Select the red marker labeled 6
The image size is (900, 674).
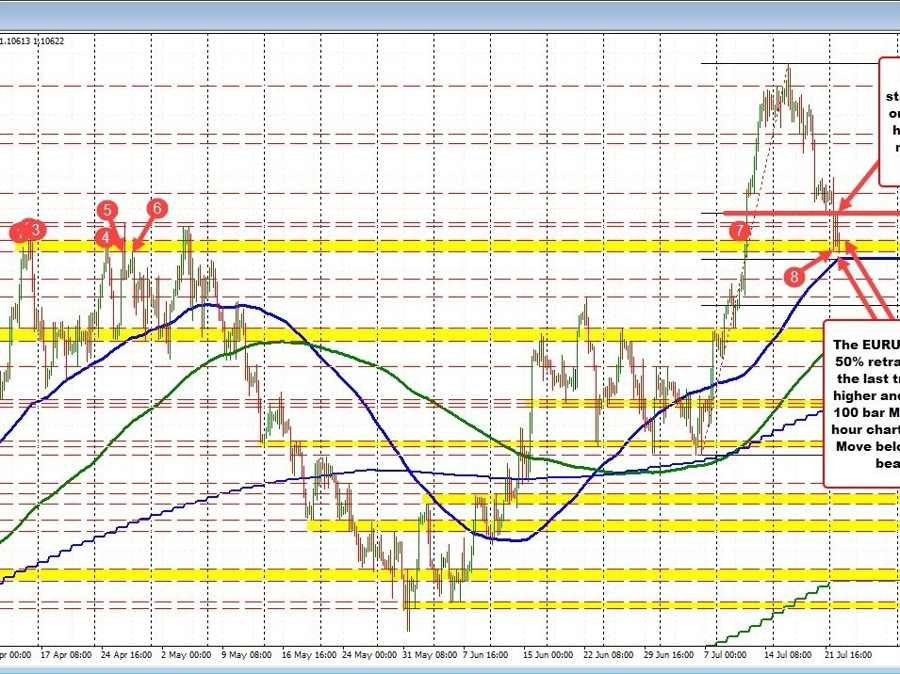coord(157,208)
